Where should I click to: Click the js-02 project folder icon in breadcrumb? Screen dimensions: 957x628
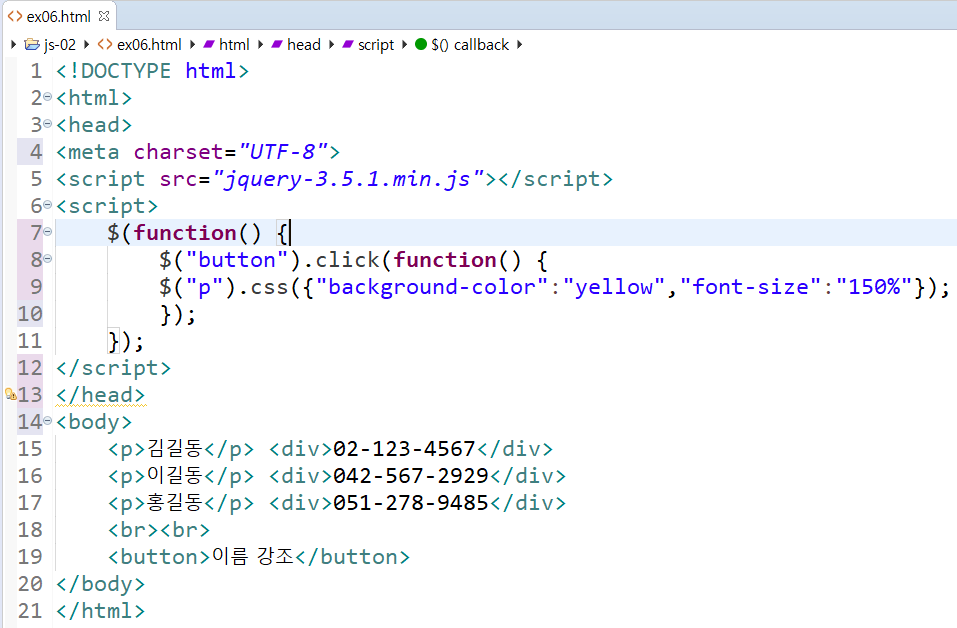(32, 45)
